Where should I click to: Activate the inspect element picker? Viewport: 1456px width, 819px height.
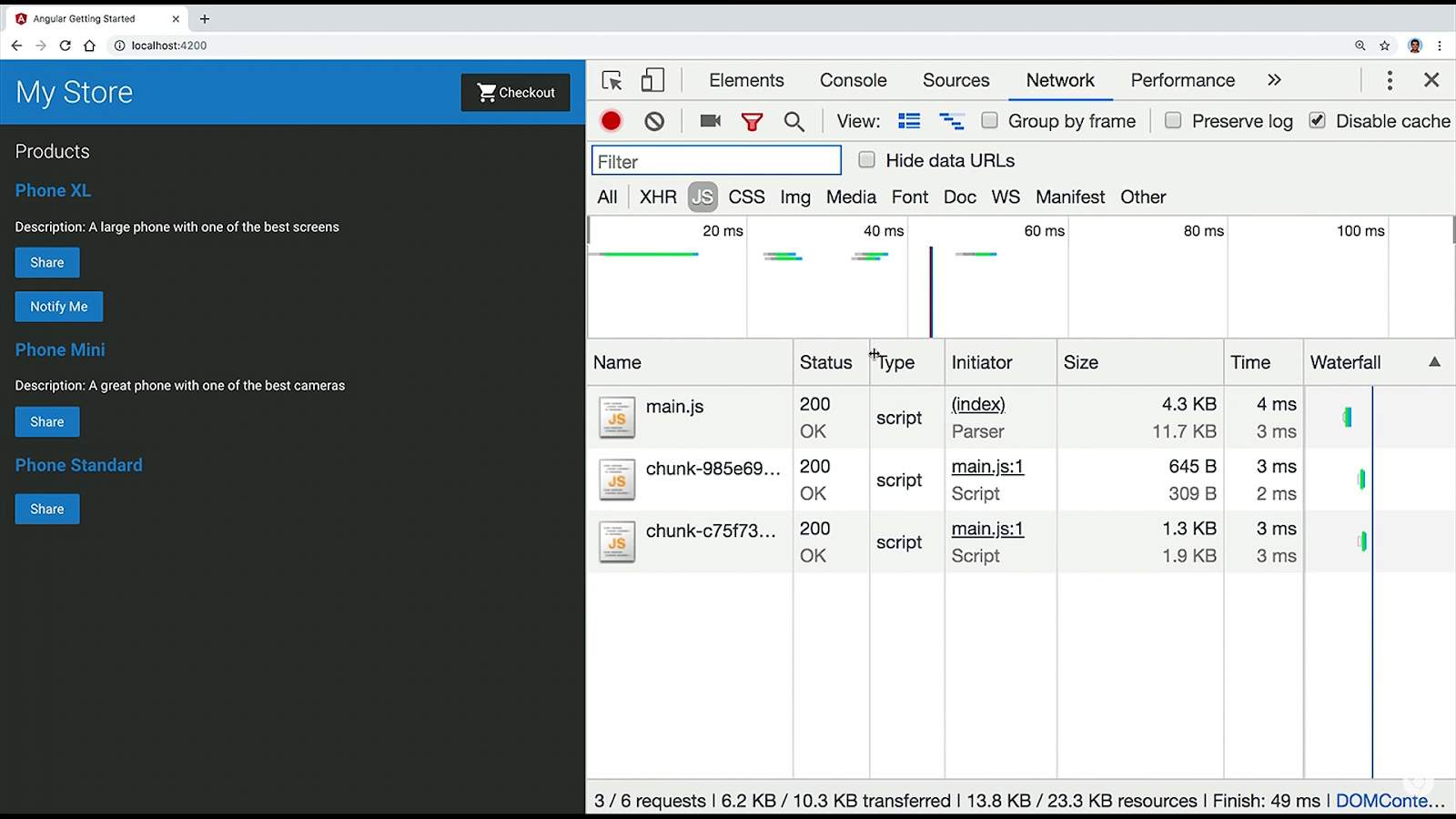click(x=612, y=80)
